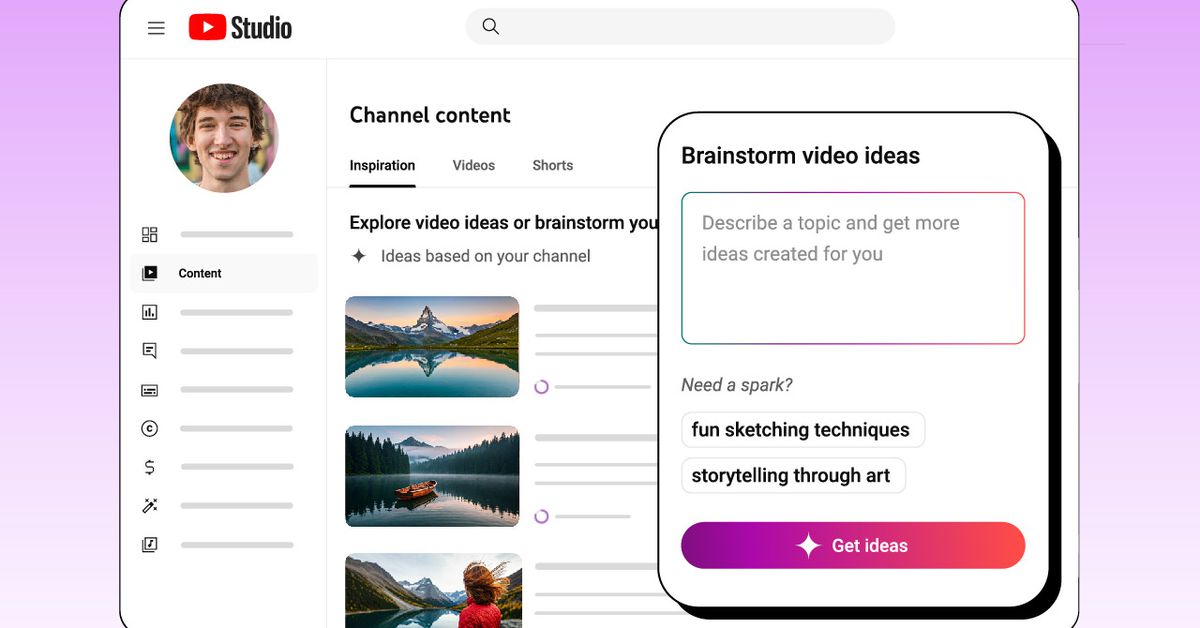Viewport: 1200px width, 628px height.
Task: Open the Copyright sidebar icon
Action: (150, 429)
